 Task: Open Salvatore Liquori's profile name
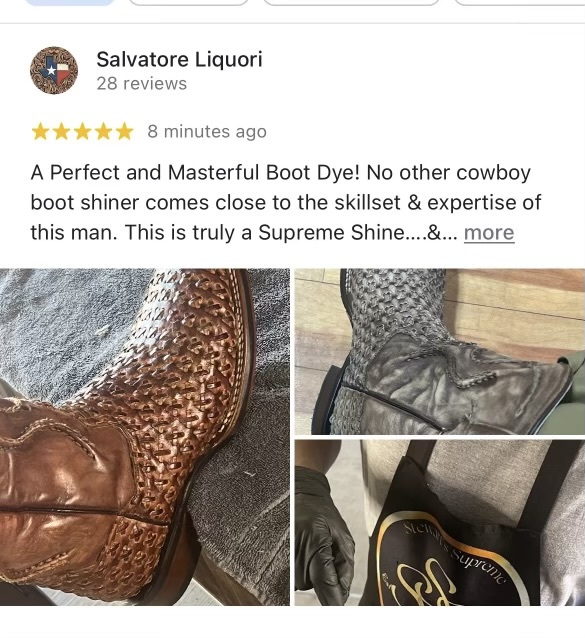179,59
